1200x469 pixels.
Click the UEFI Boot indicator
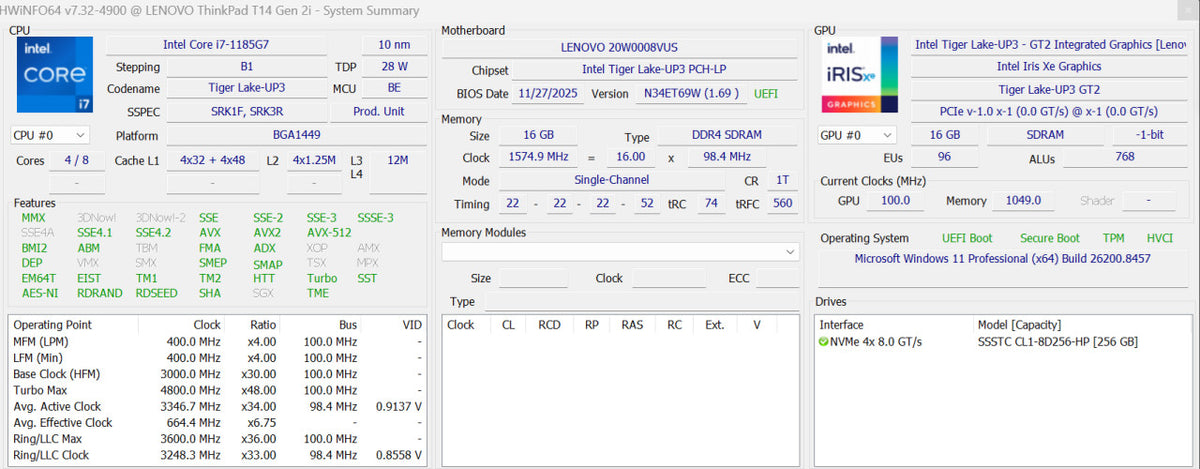pos(967,238)
